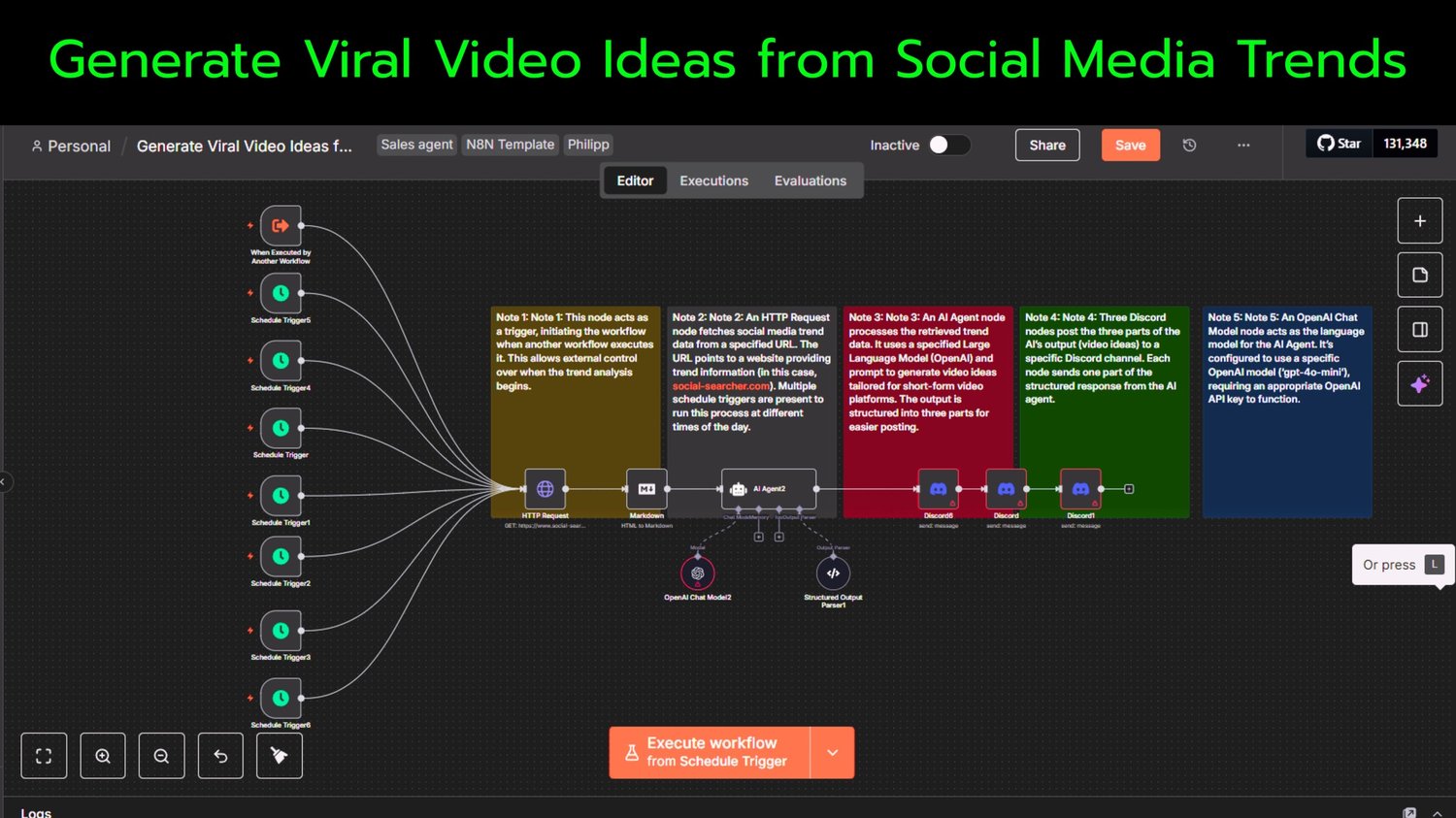Select the Discord6 node

(939, 489)
